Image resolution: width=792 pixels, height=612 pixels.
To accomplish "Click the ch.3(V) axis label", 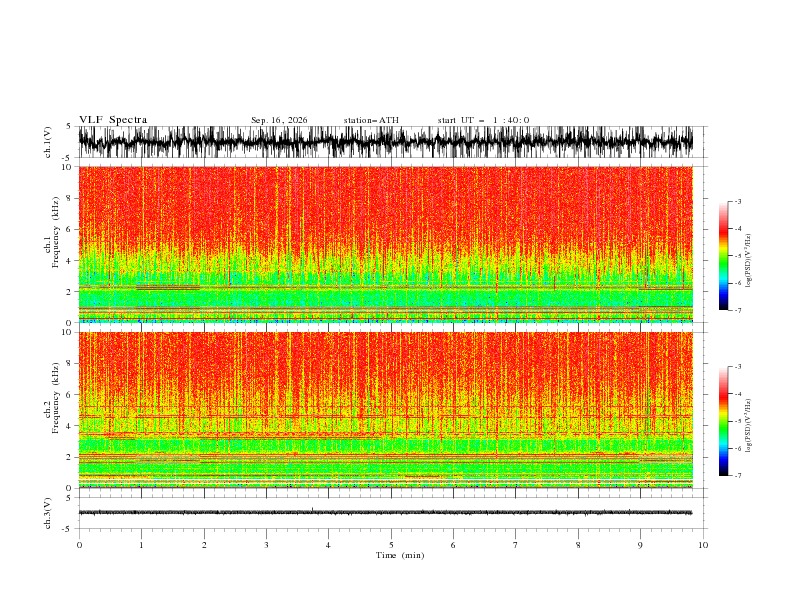I will pyautogui.click(x=48, y=513).
